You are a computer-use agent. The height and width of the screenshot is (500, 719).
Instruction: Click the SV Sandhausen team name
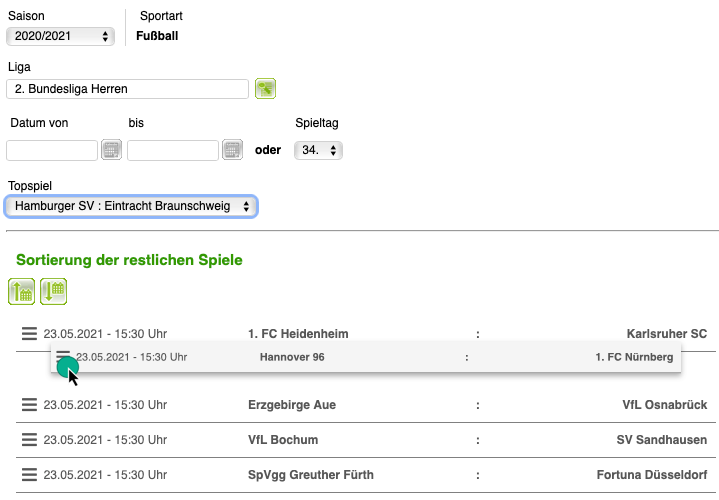[662, 439]
